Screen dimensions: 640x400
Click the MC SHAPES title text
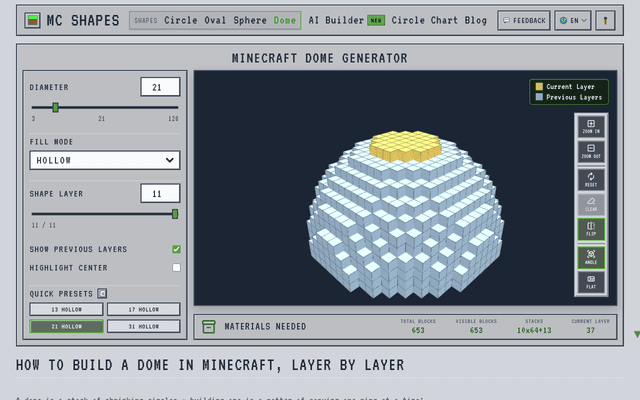83,20
